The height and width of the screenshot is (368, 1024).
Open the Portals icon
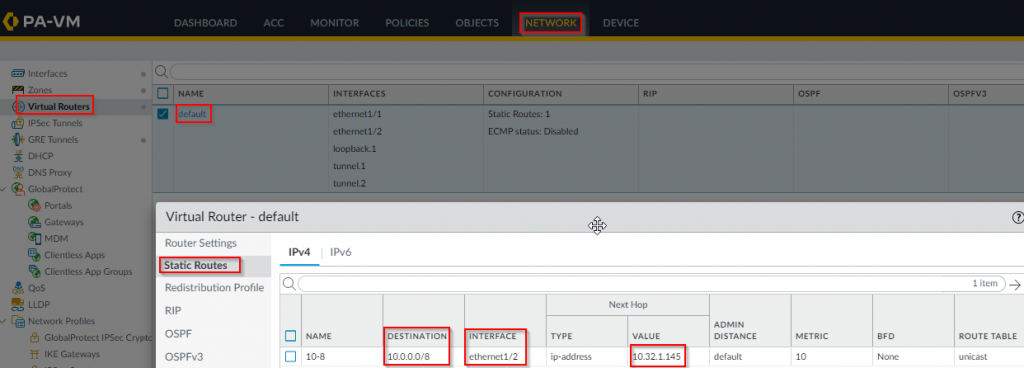(x=35, y=206)
